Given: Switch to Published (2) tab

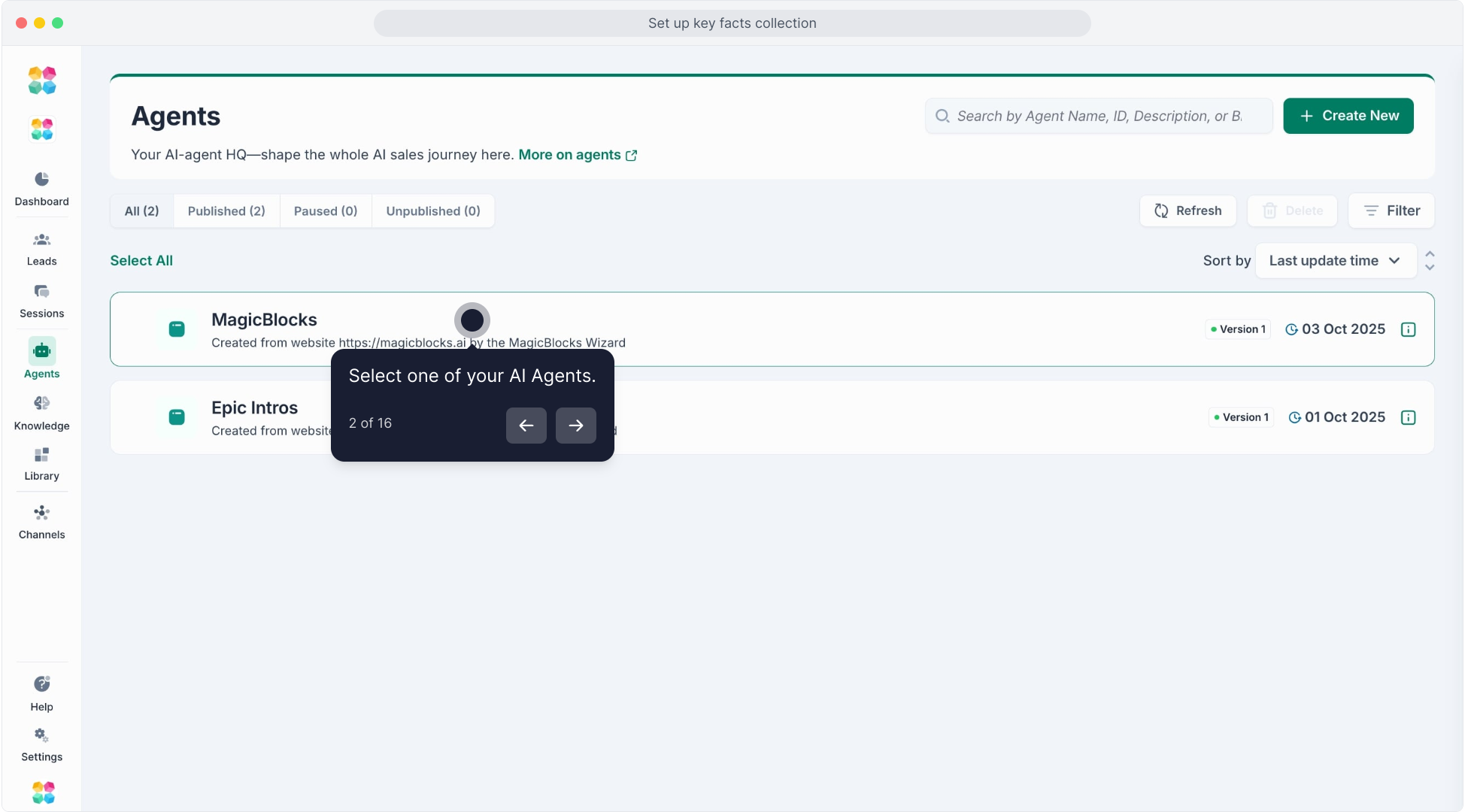Looking at the screenshot, I should click(x=226, y=211).
